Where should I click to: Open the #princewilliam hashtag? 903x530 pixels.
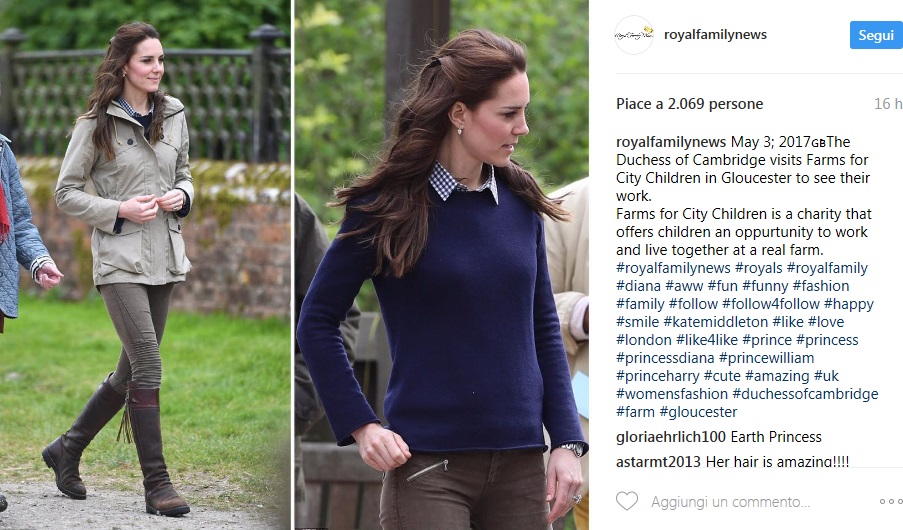pyautogui.click(x=767, y=358)
